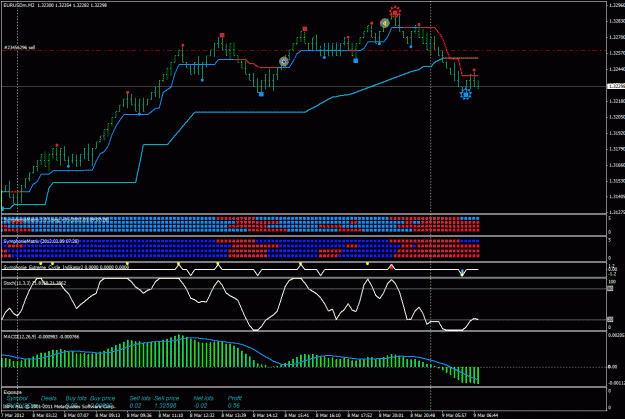Click the Symbol column header in Exposure
The width and height of the screenshot is (625, 419).
point(17,398)
